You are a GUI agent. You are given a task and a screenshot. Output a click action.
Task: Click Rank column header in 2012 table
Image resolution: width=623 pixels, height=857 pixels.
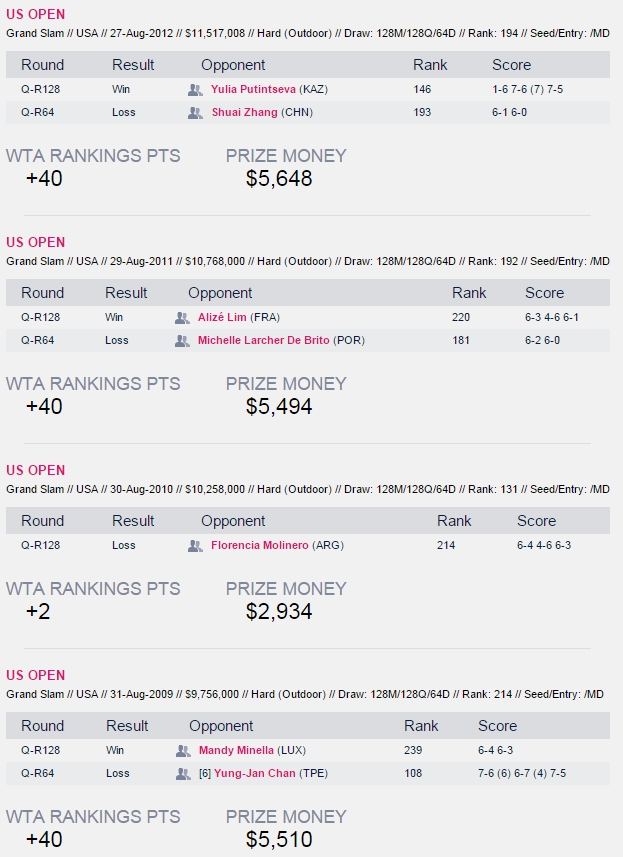430,64
